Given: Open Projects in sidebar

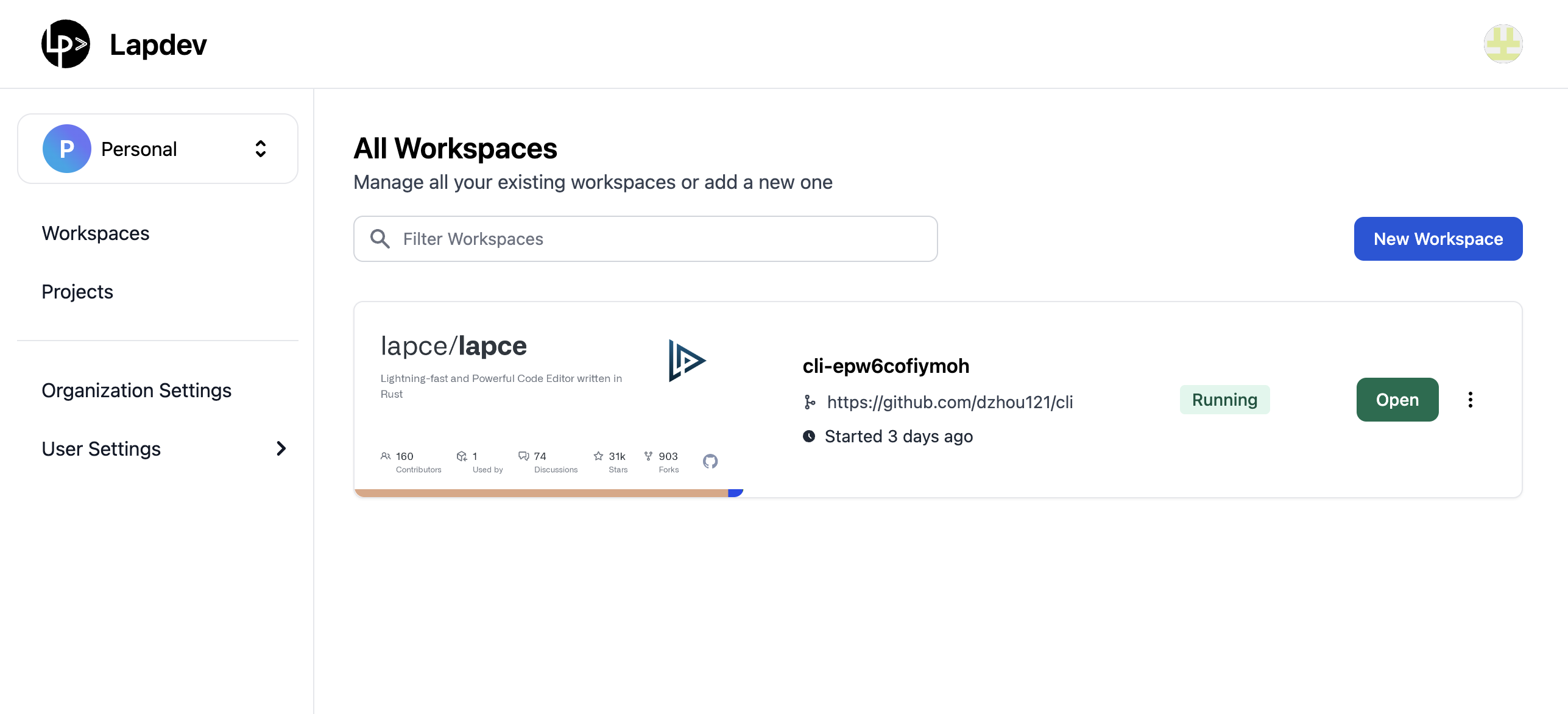Looking at the screenshot, I should tap(77, 292).
